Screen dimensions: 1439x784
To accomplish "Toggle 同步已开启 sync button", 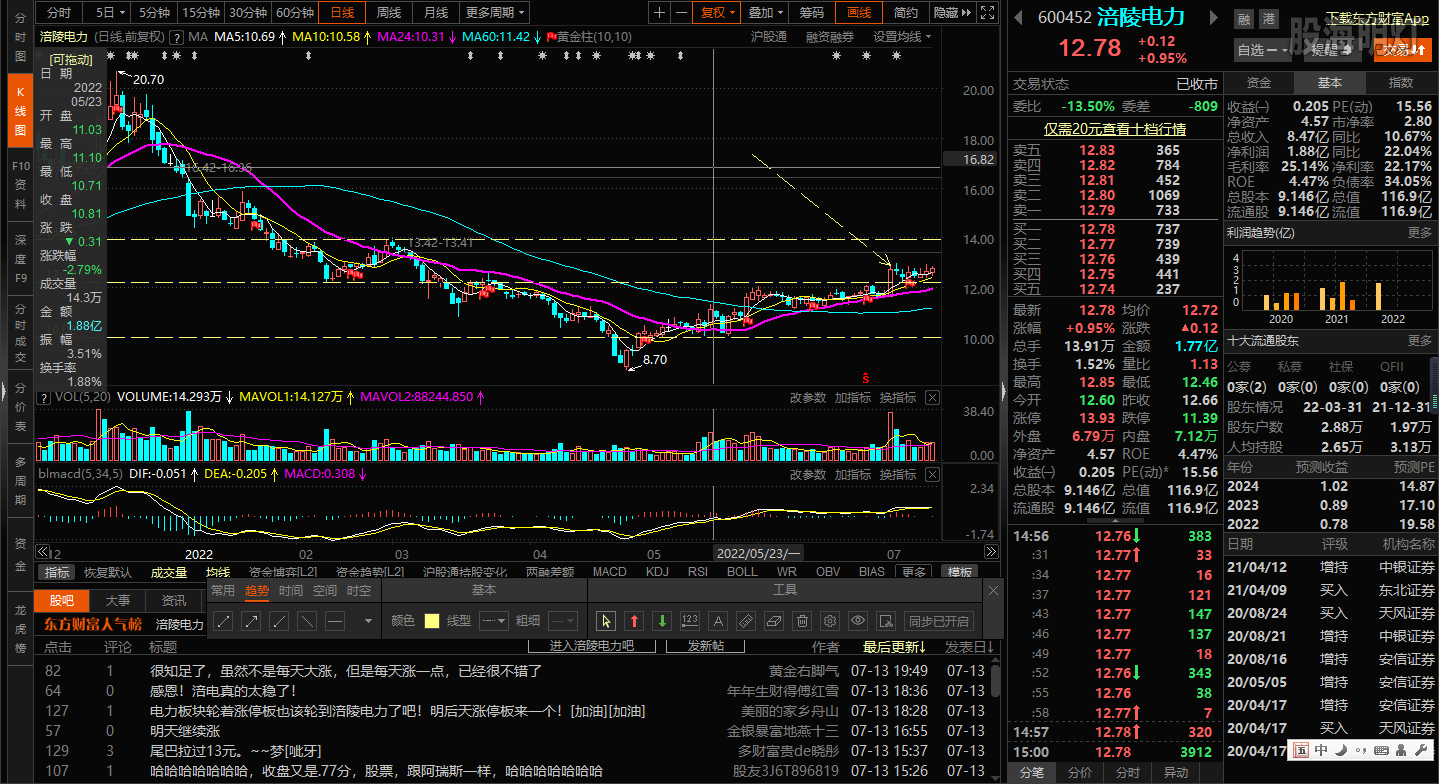I will click(x=938, y=621).
